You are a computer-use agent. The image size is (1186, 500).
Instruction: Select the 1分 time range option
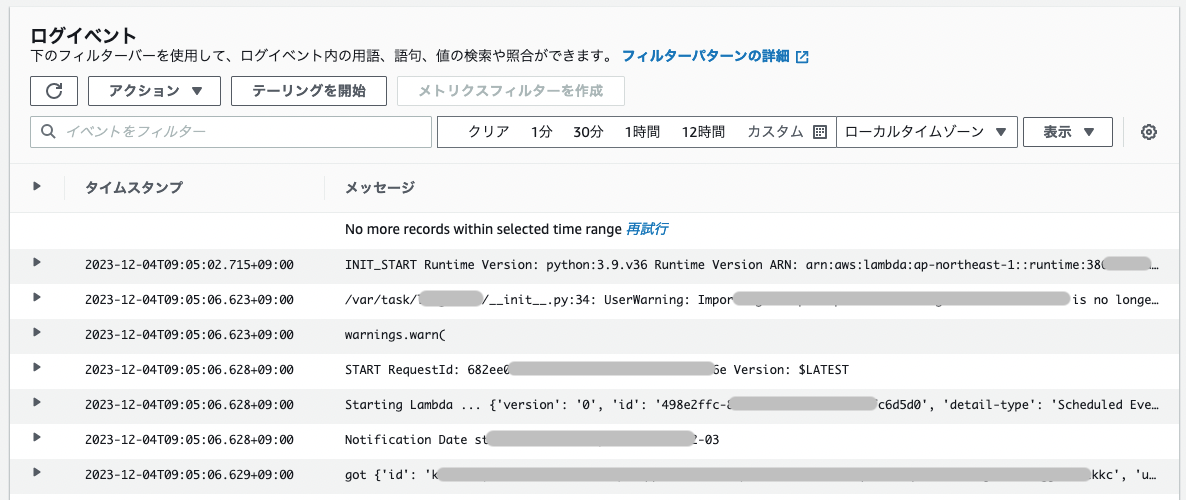[x=541, y=132]
